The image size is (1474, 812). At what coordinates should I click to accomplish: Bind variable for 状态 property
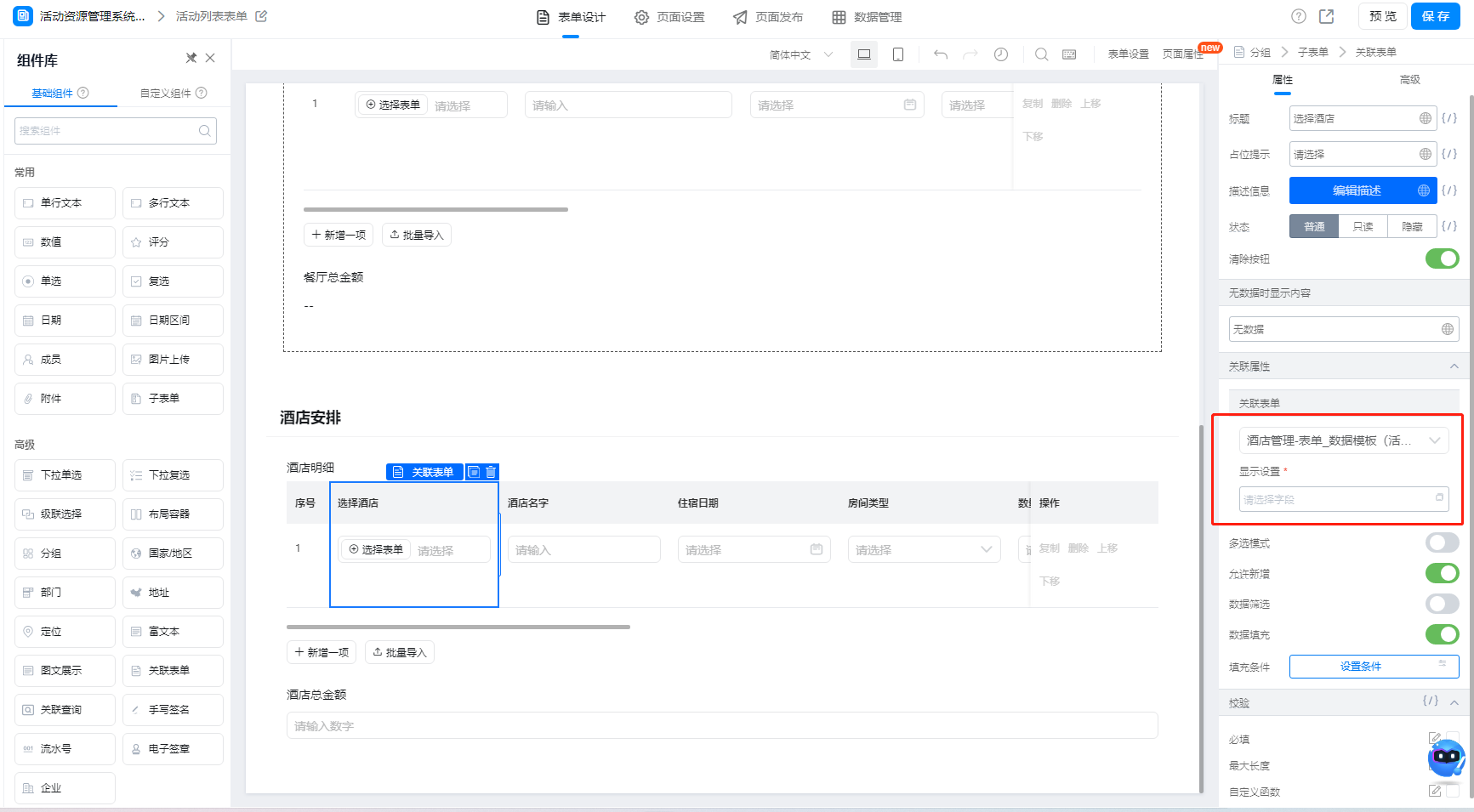tap(1449, 226)
